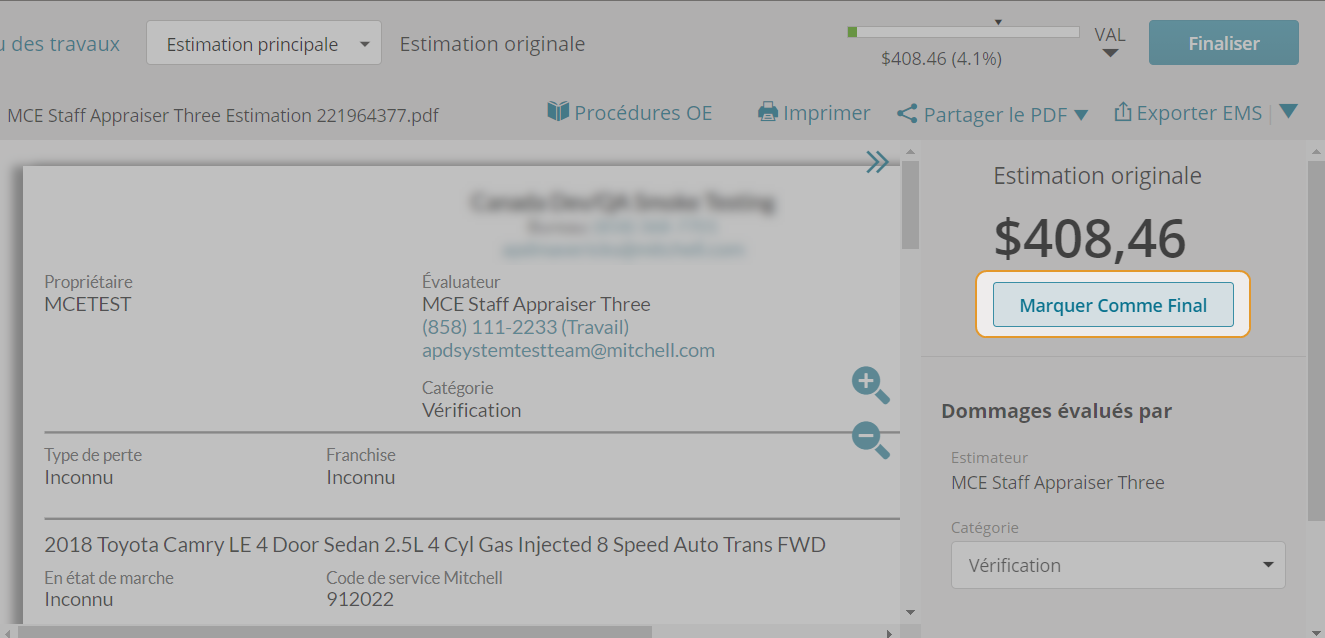This screenshot has height=638, width=1325.
Task: Click the PDF viewer vertical scrollbar
Action: (x=909, y=384)
